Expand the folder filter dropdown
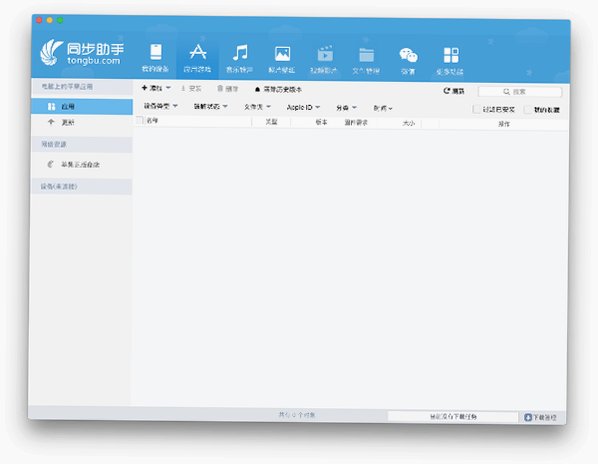Screen dimensions: 598x464 pyautogui.click(x=257, y=107)
